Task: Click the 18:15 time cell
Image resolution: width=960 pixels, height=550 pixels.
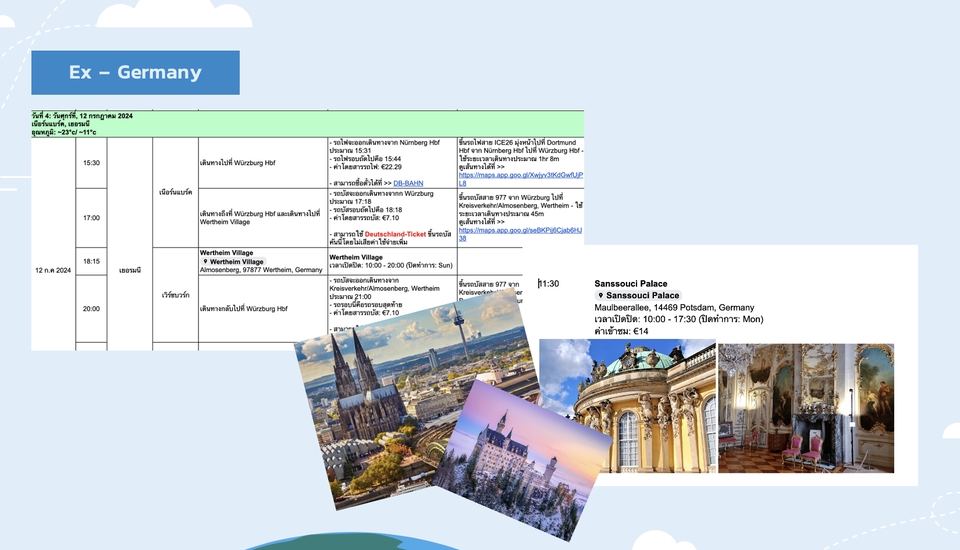Action: [x=91, y=262]
